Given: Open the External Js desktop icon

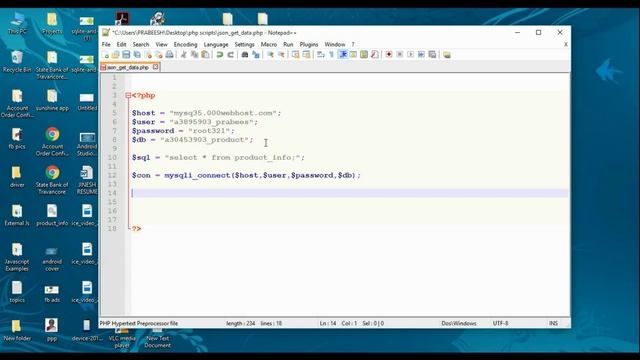Looking at the screenshot, I should pos(17,215).
